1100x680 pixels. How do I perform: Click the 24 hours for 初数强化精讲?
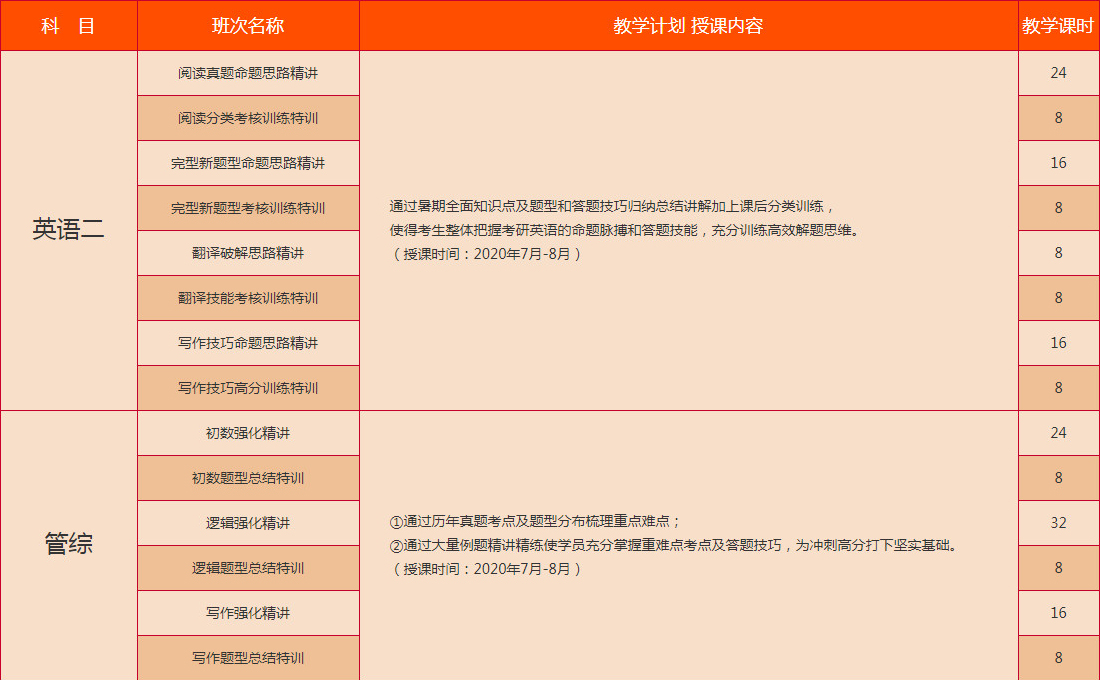point(1059,433)
